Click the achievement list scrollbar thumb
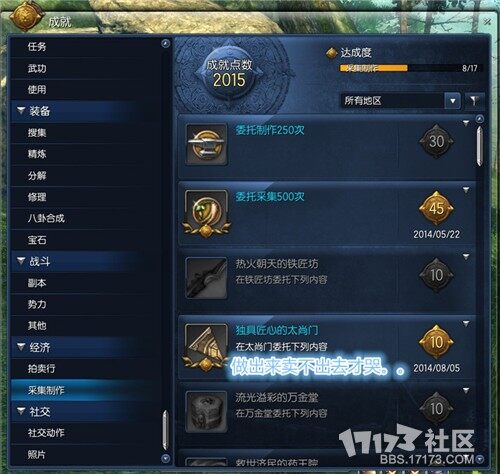 pos(479,145)
